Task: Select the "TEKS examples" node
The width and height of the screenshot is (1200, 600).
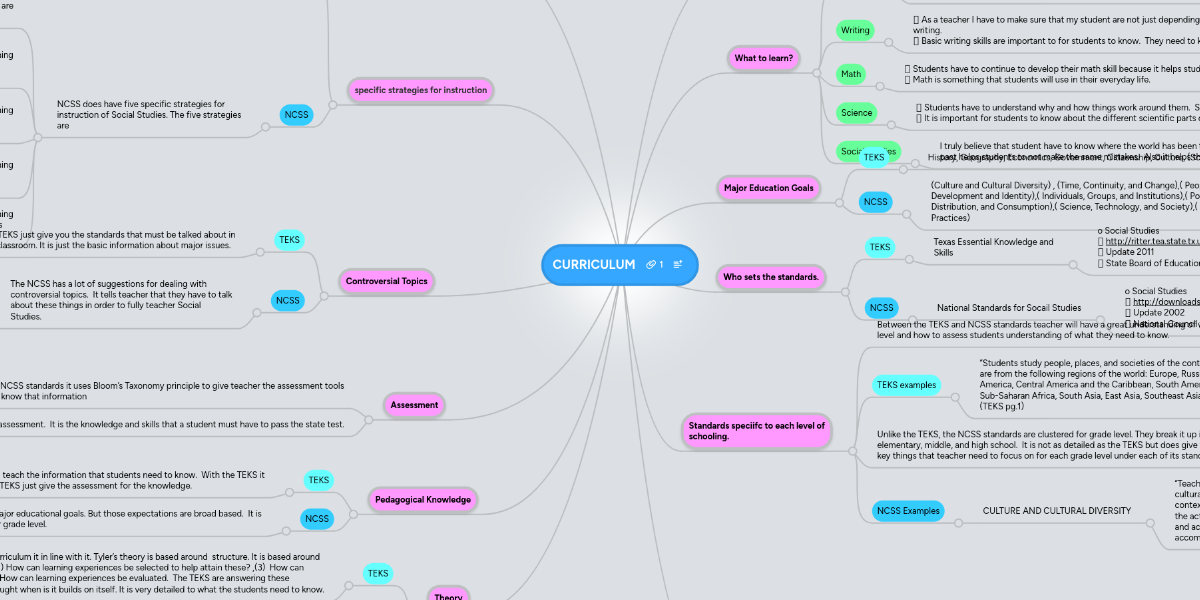Action: 905,384
